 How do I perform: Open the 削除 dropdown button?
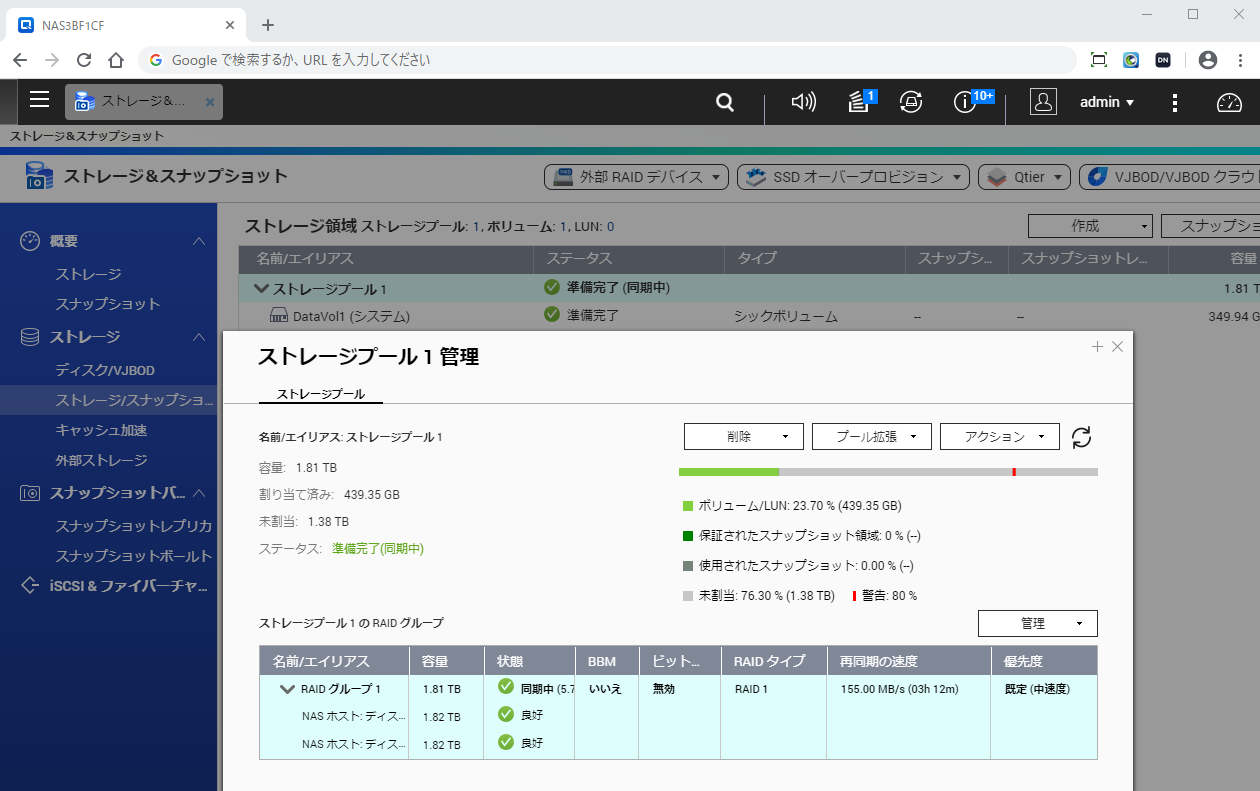click(743, 437)
